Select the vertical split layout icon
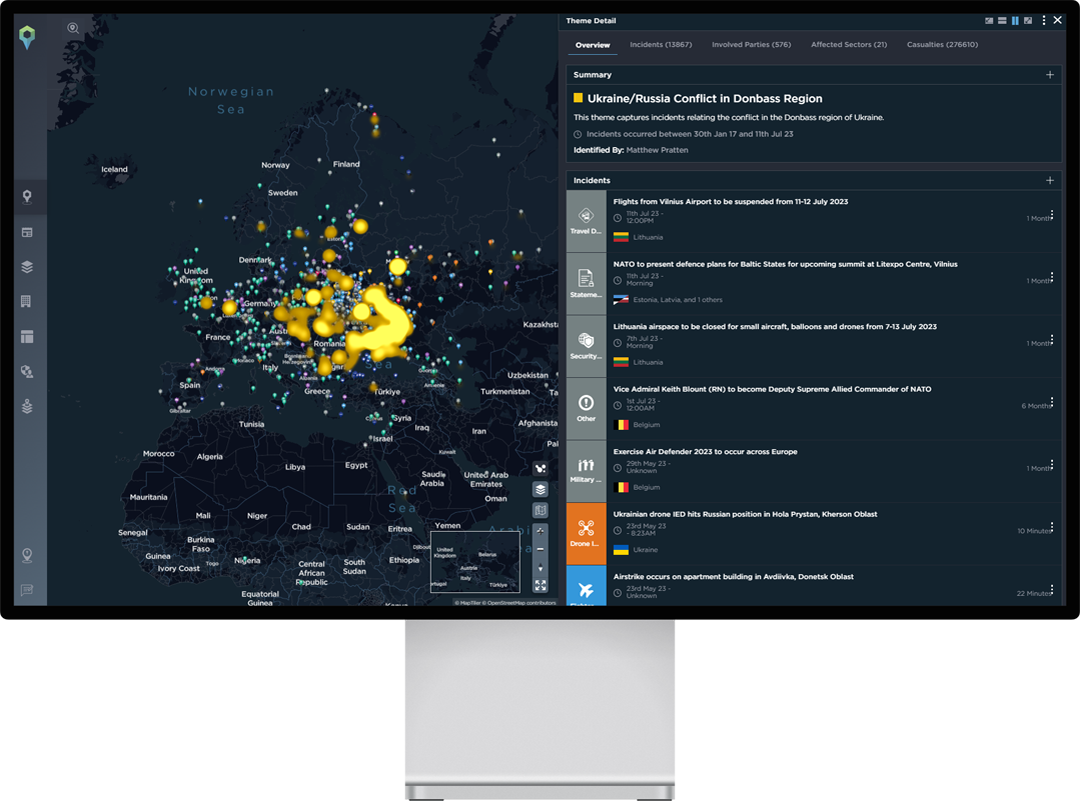The height and width of the screenshot is (801, 1080). (x=1015, y=21)
